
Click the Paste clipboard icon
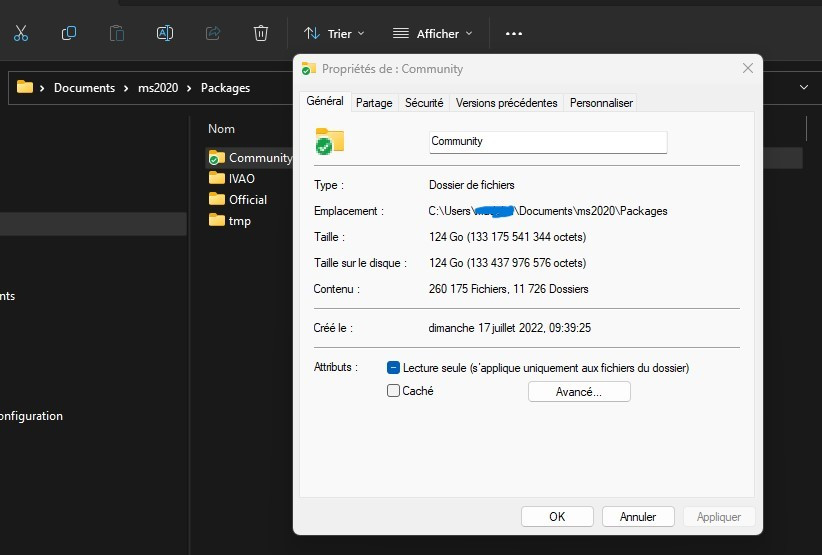coord(116,34)
